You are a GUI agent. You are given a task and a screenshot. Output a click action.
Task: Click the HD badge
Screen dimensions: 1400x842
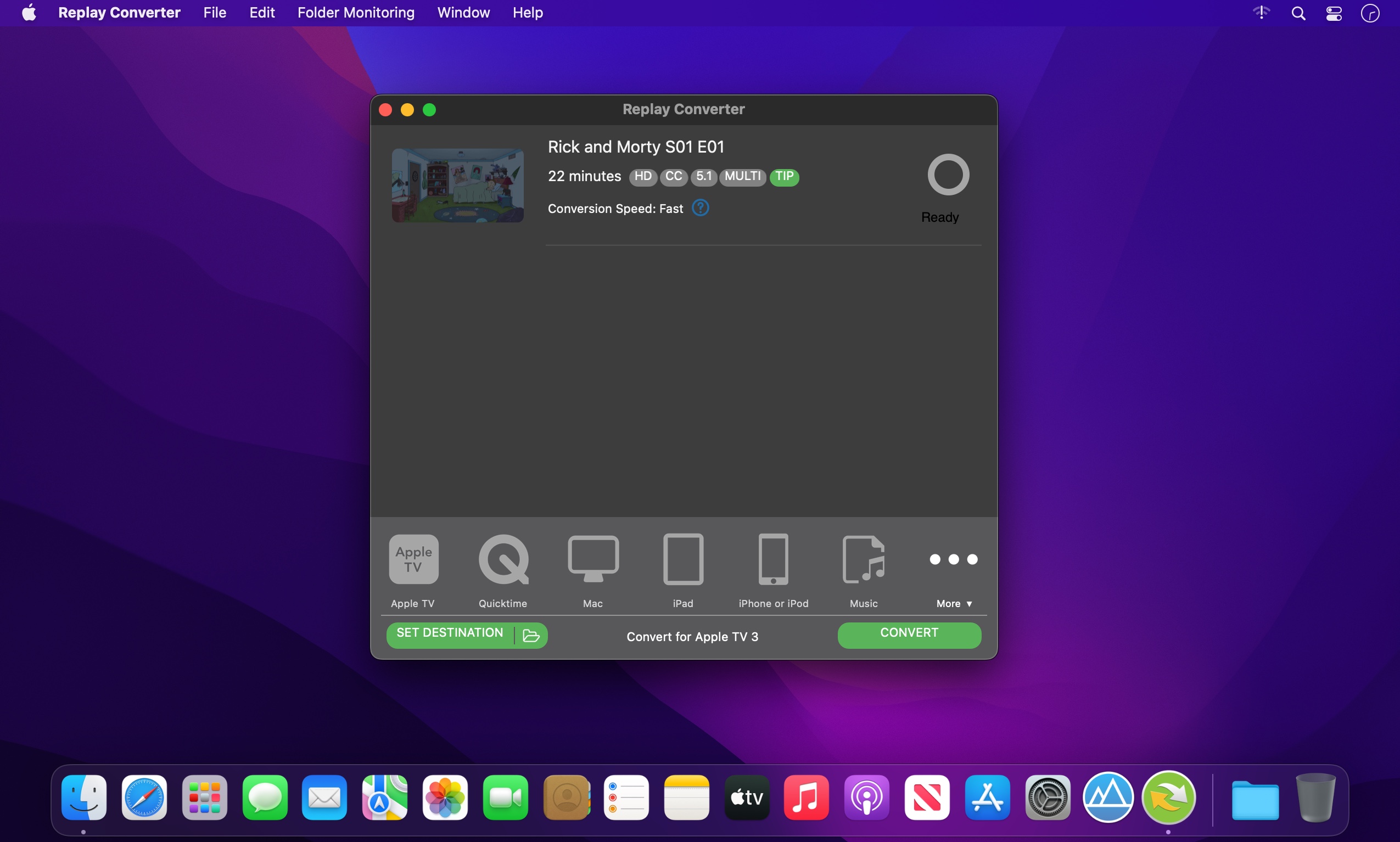click(643, 176)
